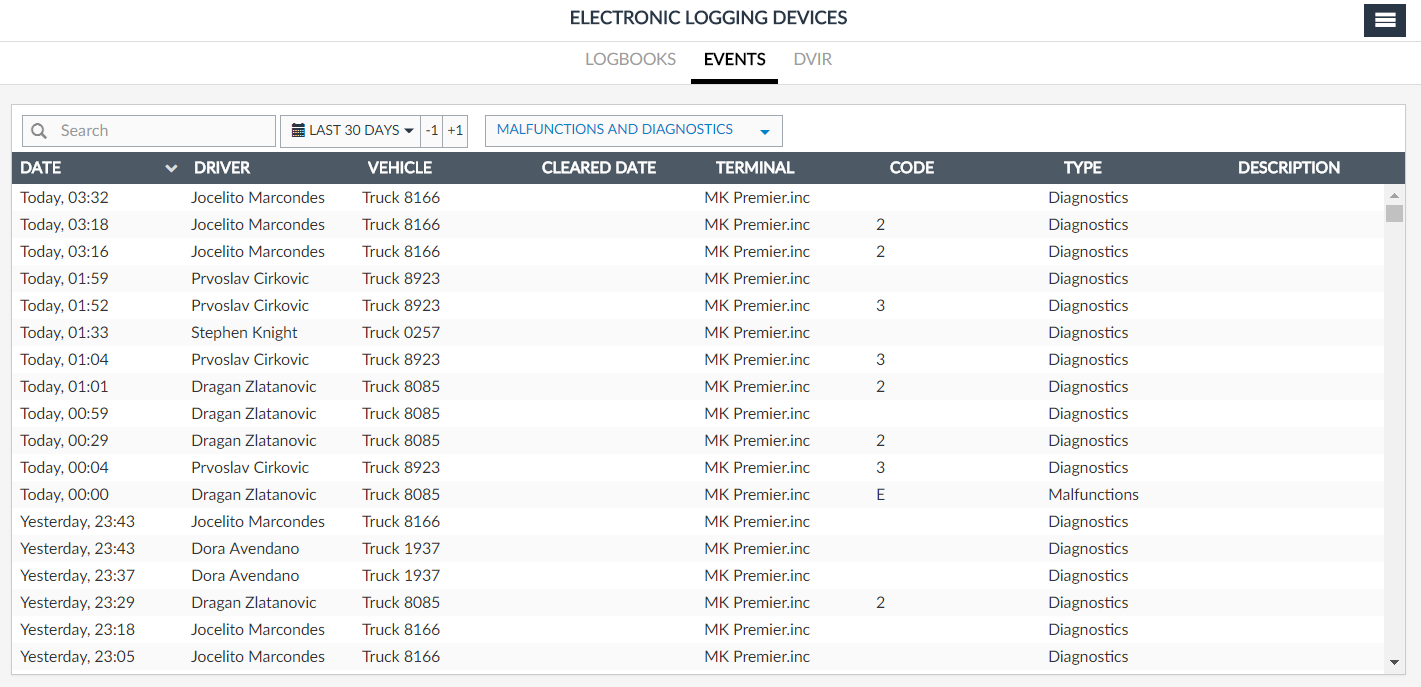Expand the Last 30 Days dropdown
The image size is (1421, 687).
click(350, 131)
